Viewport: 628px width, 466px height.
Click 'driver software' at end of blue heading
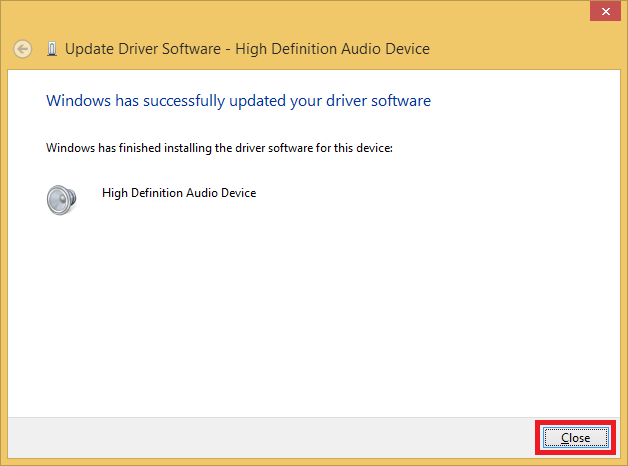(378, 101)
